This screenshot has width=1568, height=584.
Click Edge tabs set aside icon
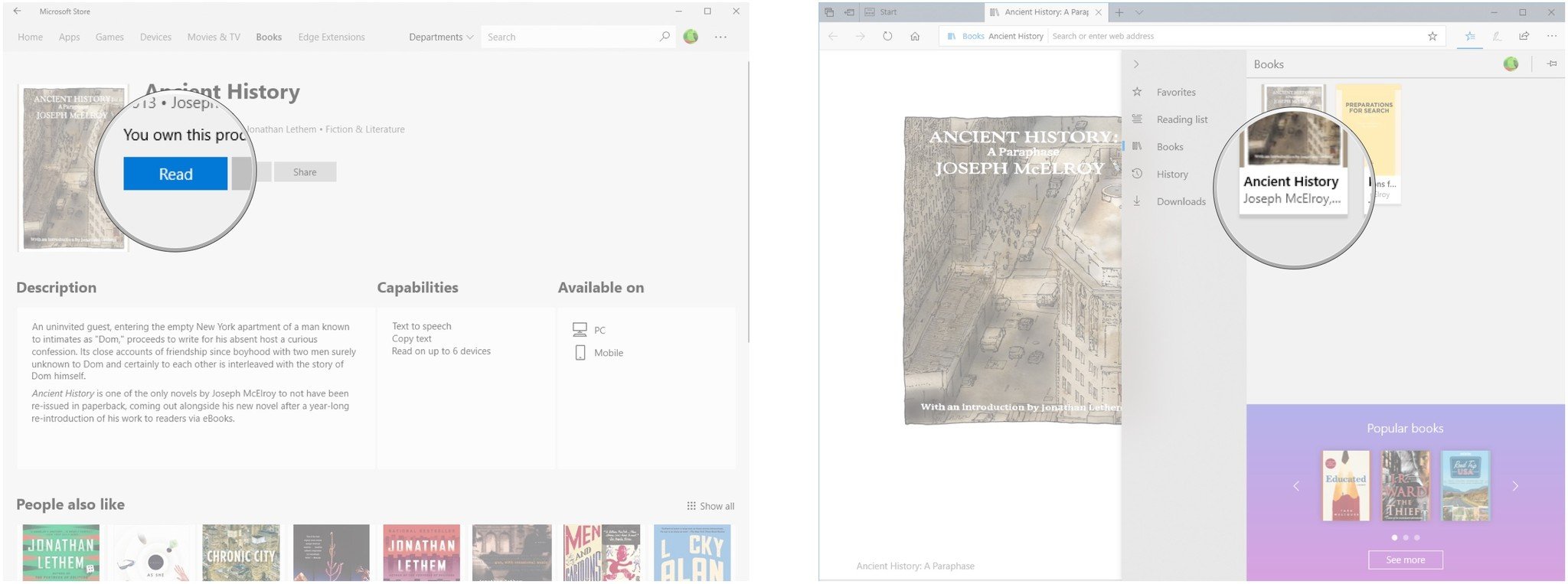pos(829,12)
